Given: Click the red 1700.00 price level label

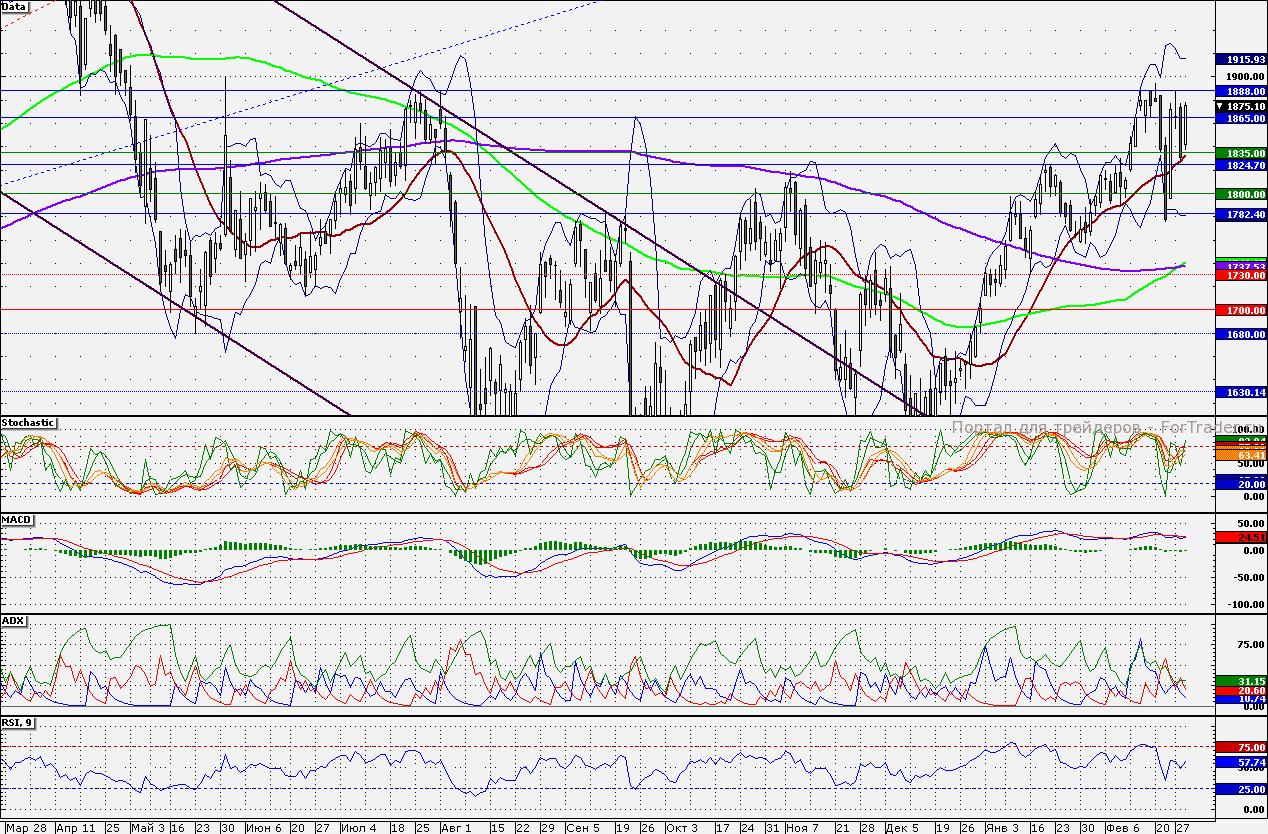Looking at the screenshot, I should (x=1241, y=310).
